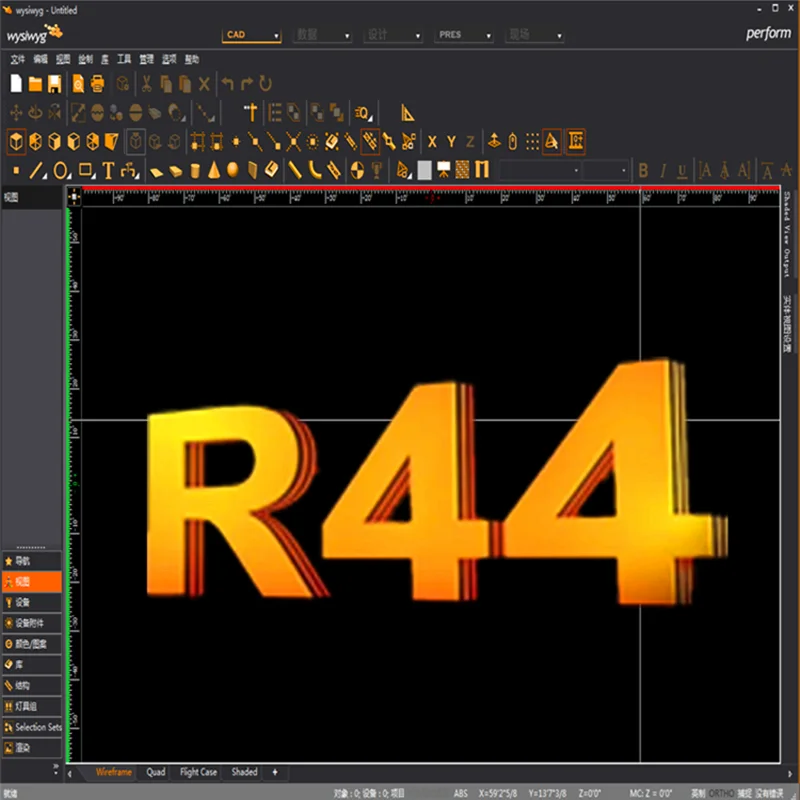Image resolution: width=800 pixels, height=800 pixels.
Task: Toggle the X axis constraint
Action: [432, 142]
